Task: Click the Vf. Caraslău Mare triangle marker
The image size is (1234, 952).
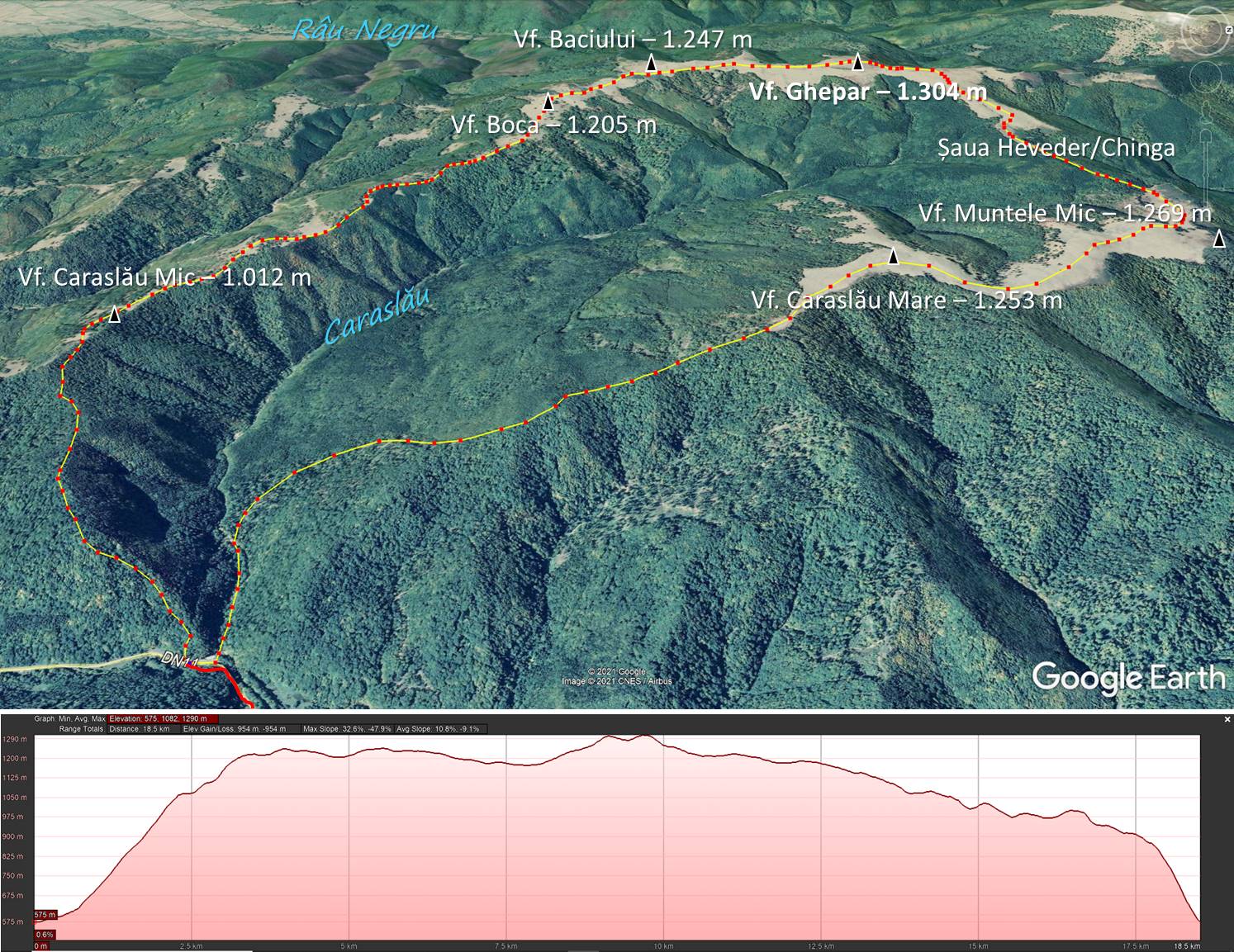Action: click(x=893, y=257)
